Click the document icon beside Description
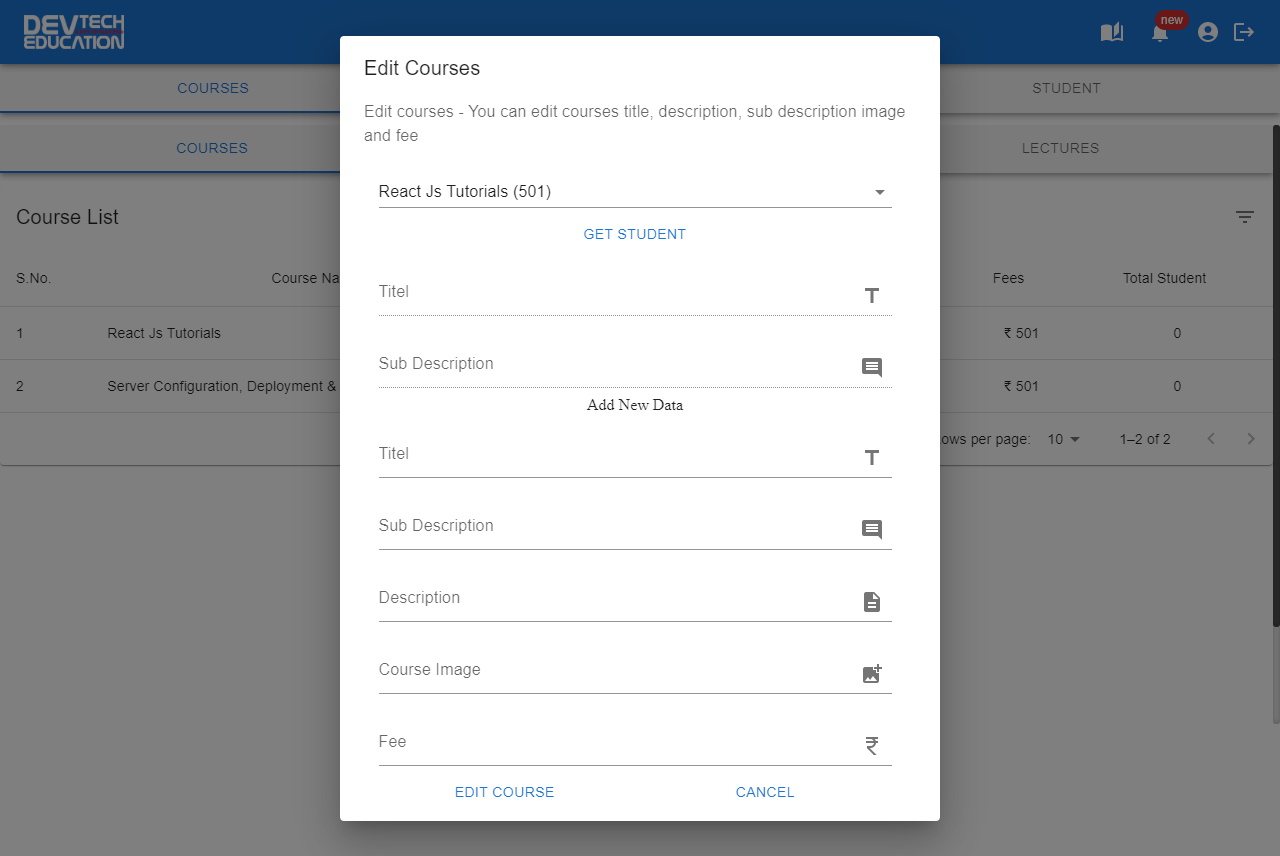1280x856 pixels. coord(872,601)
